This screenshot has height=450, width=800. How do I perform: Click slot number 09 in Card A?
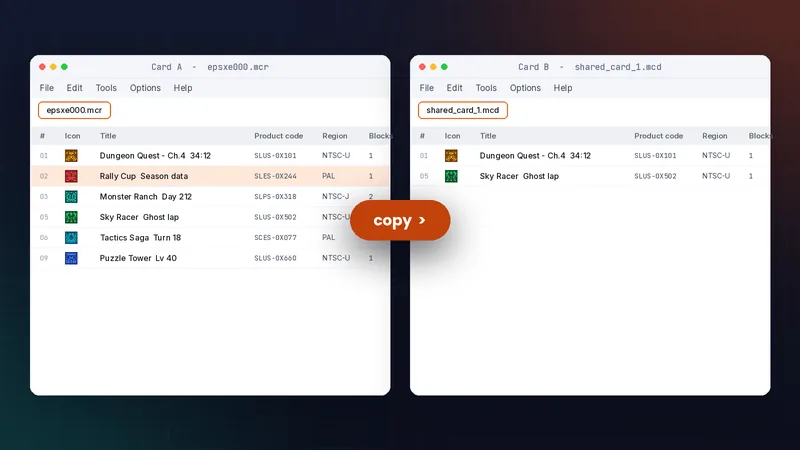pos(44,258)
